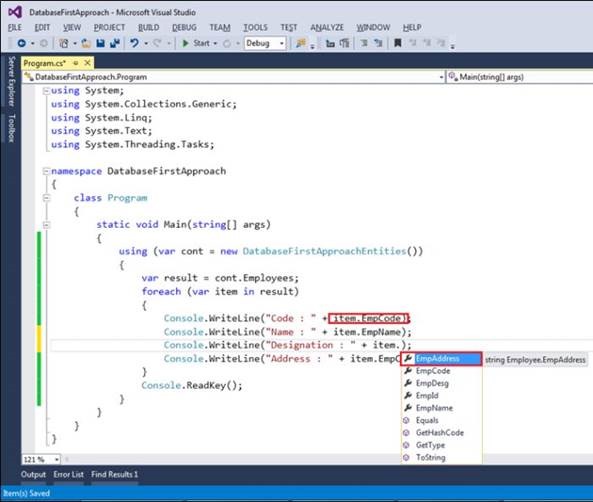
Task: Pin the Program.cs tab
Action: pyautogui.click(x=76, y=63)
